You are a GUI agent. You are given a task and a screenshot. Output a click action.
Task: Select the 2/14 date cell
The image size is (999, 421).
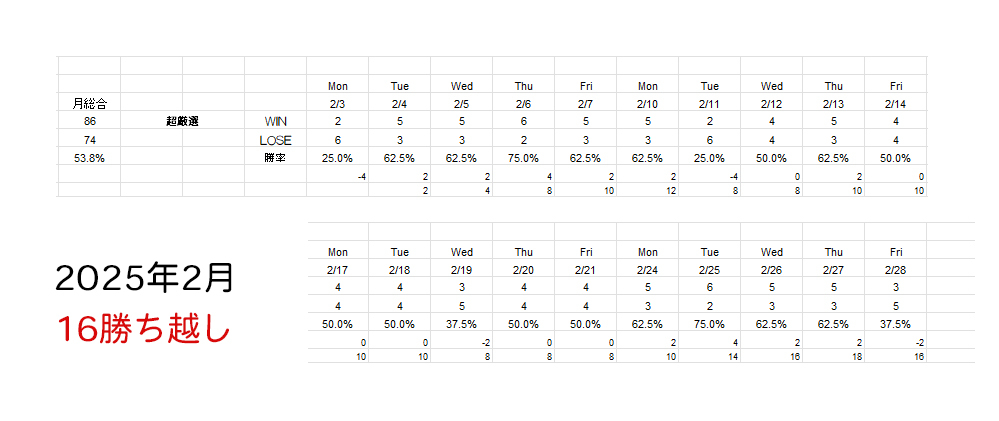tap(895, 103)
